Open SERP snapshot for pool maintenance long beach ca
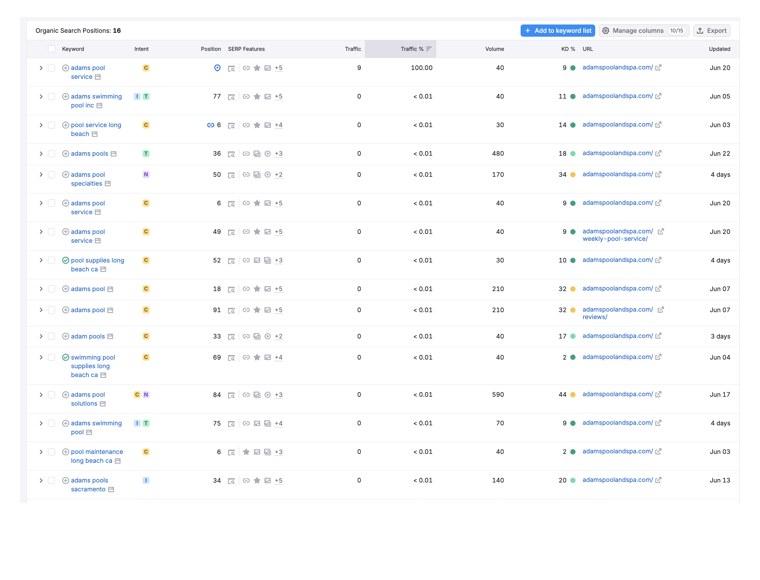This screenshot has height=580, width=760. pyautogui.click(x=232, y=453)
